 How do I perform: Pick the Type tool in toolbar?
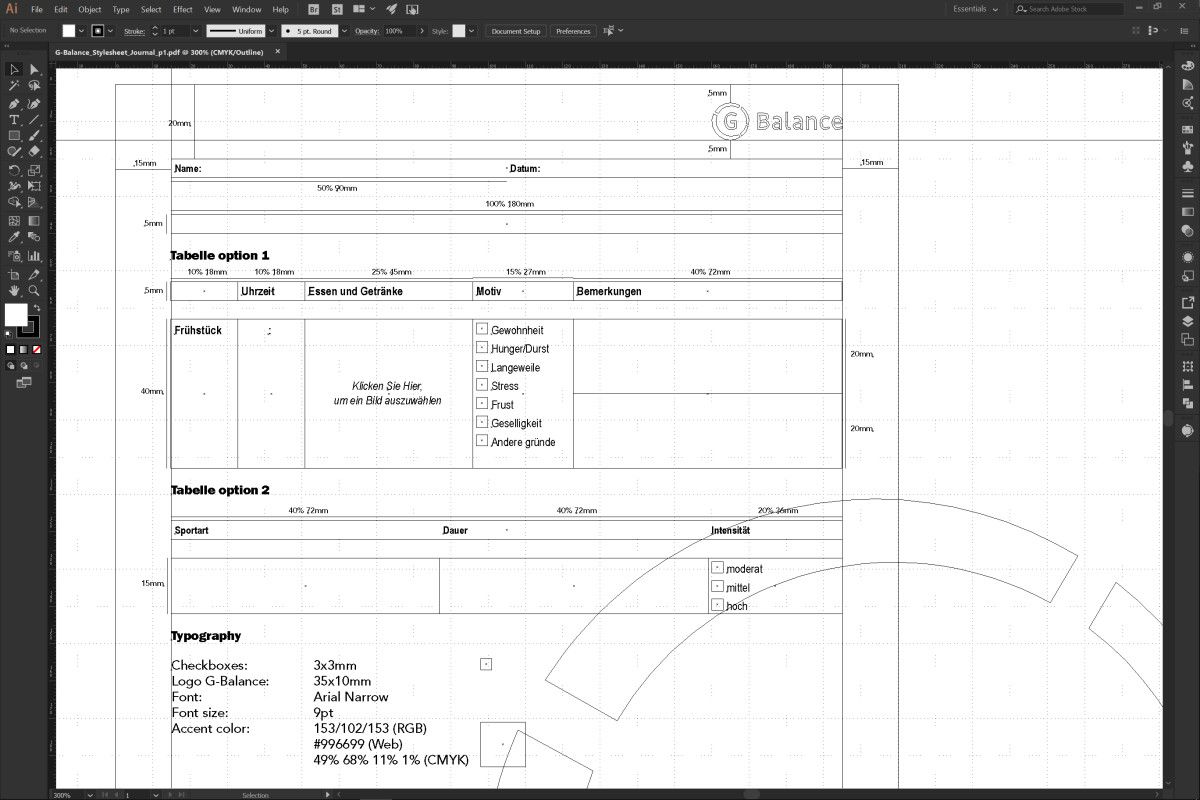(x=14, y=119)
